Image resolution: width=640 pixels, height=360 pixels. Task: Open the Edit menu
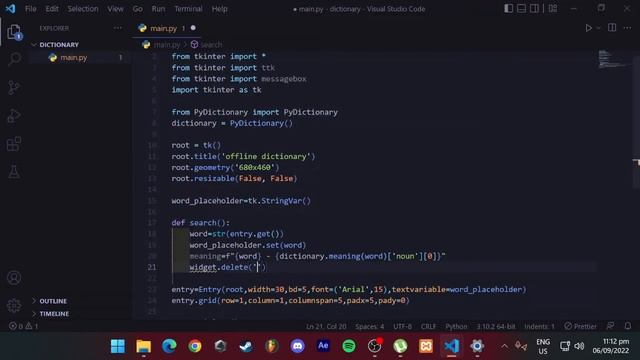52,9
